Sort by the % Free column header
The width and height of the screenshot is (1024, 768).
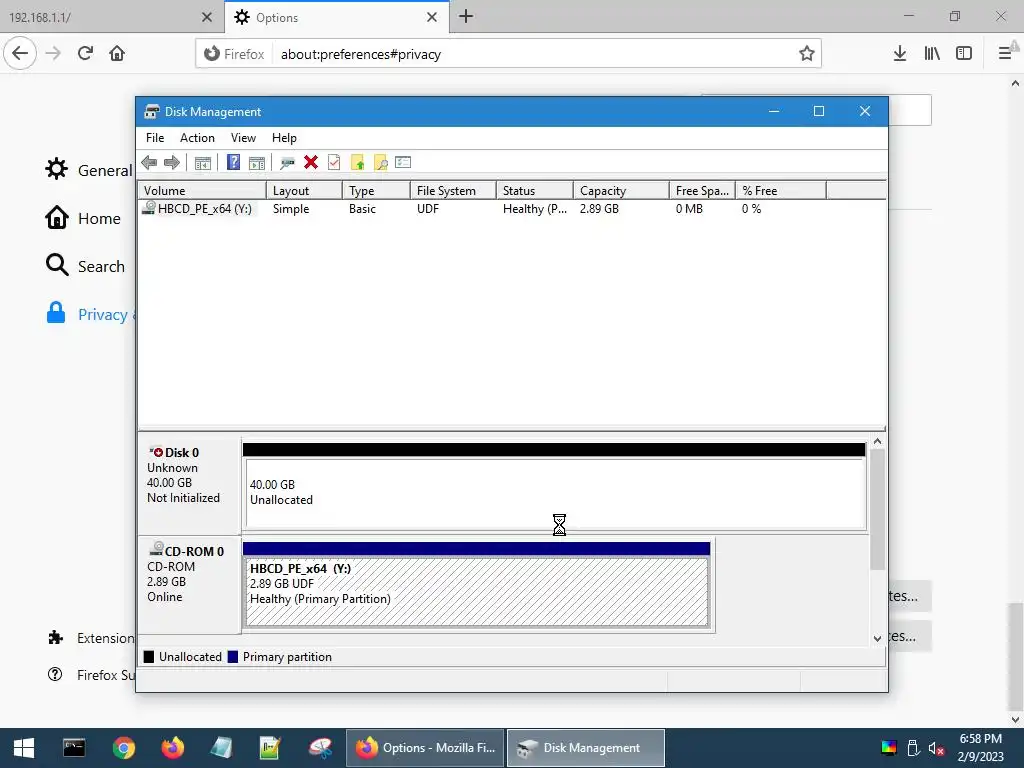tap(781, 191)
